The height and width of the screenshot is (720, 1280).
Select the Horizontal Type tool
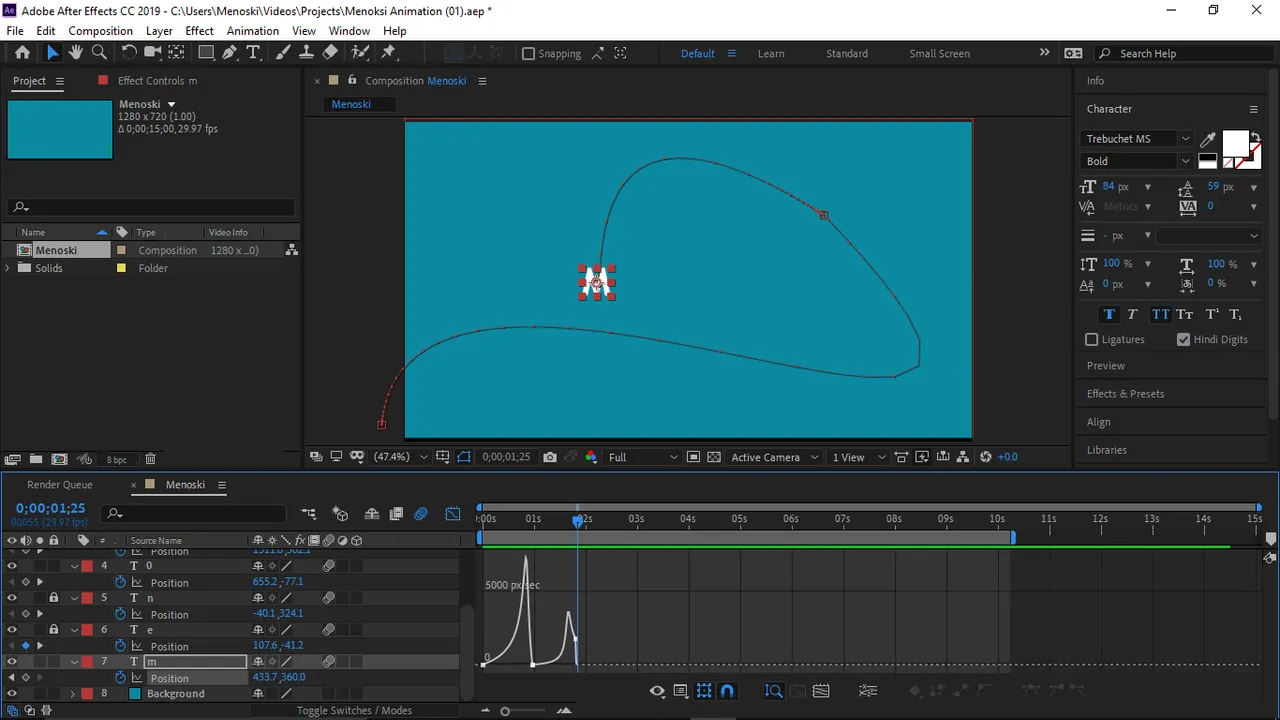point(253,53)
